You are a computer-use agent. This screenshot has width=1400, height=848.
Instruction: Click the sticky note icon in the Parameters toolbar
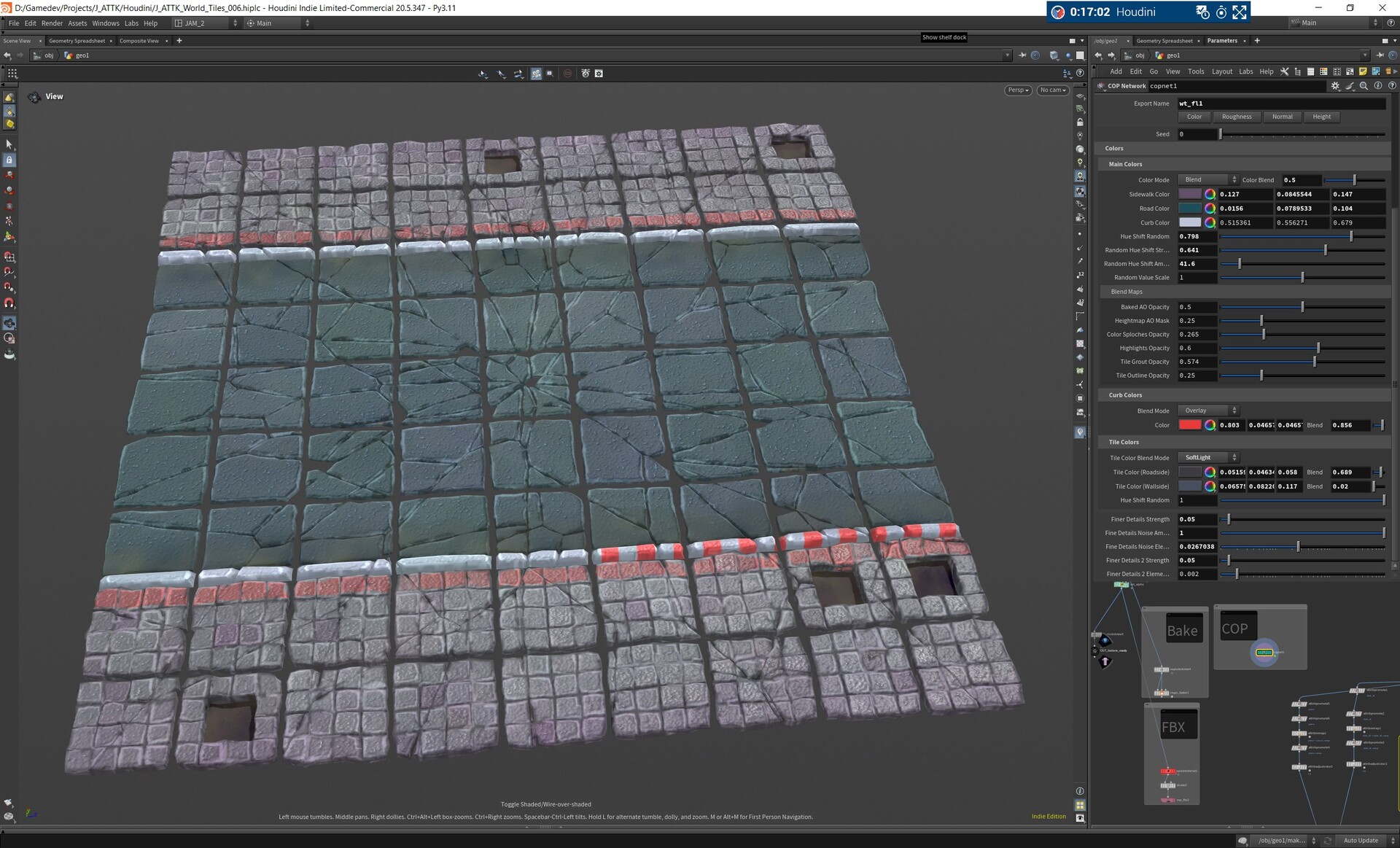(x=1362, y=71)
